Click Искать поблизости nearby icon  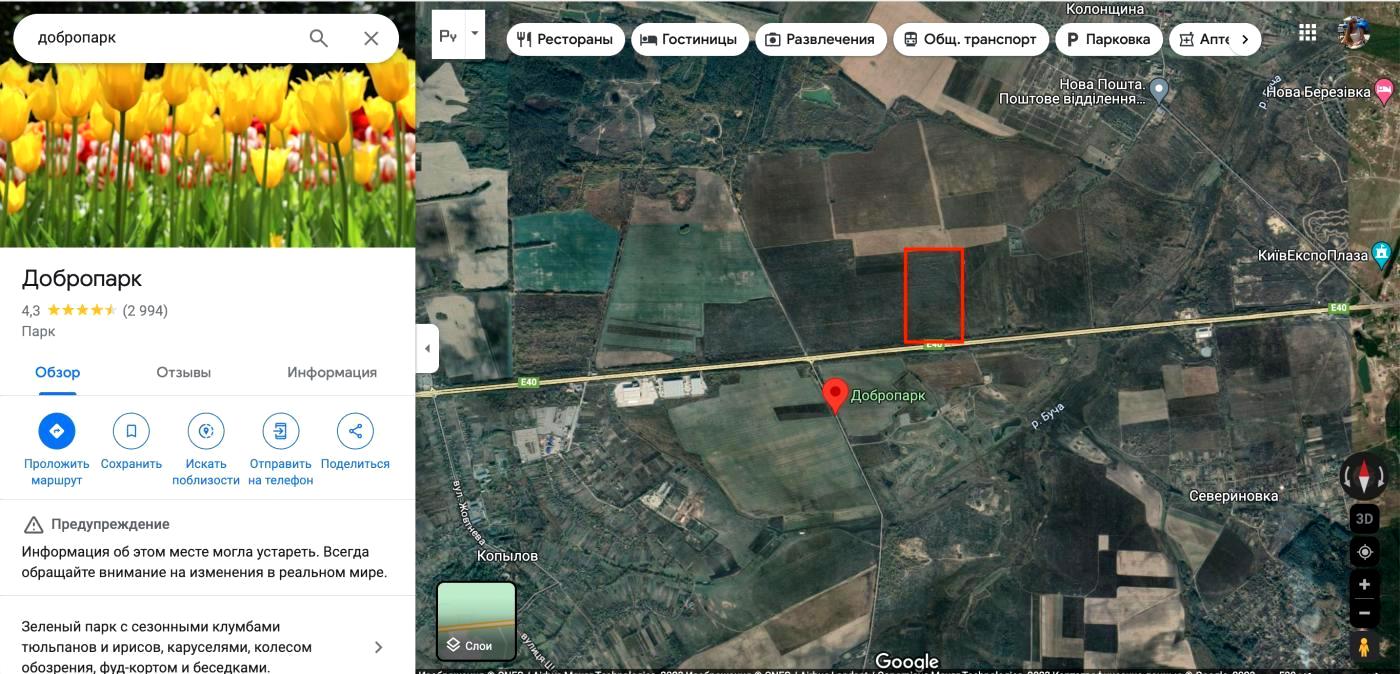(x=206, y=431)
